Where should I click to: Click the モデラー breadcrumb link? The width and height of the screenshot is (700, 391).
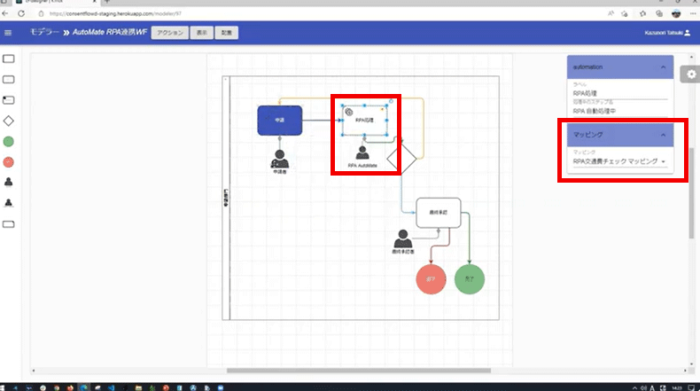click(44, 32)
